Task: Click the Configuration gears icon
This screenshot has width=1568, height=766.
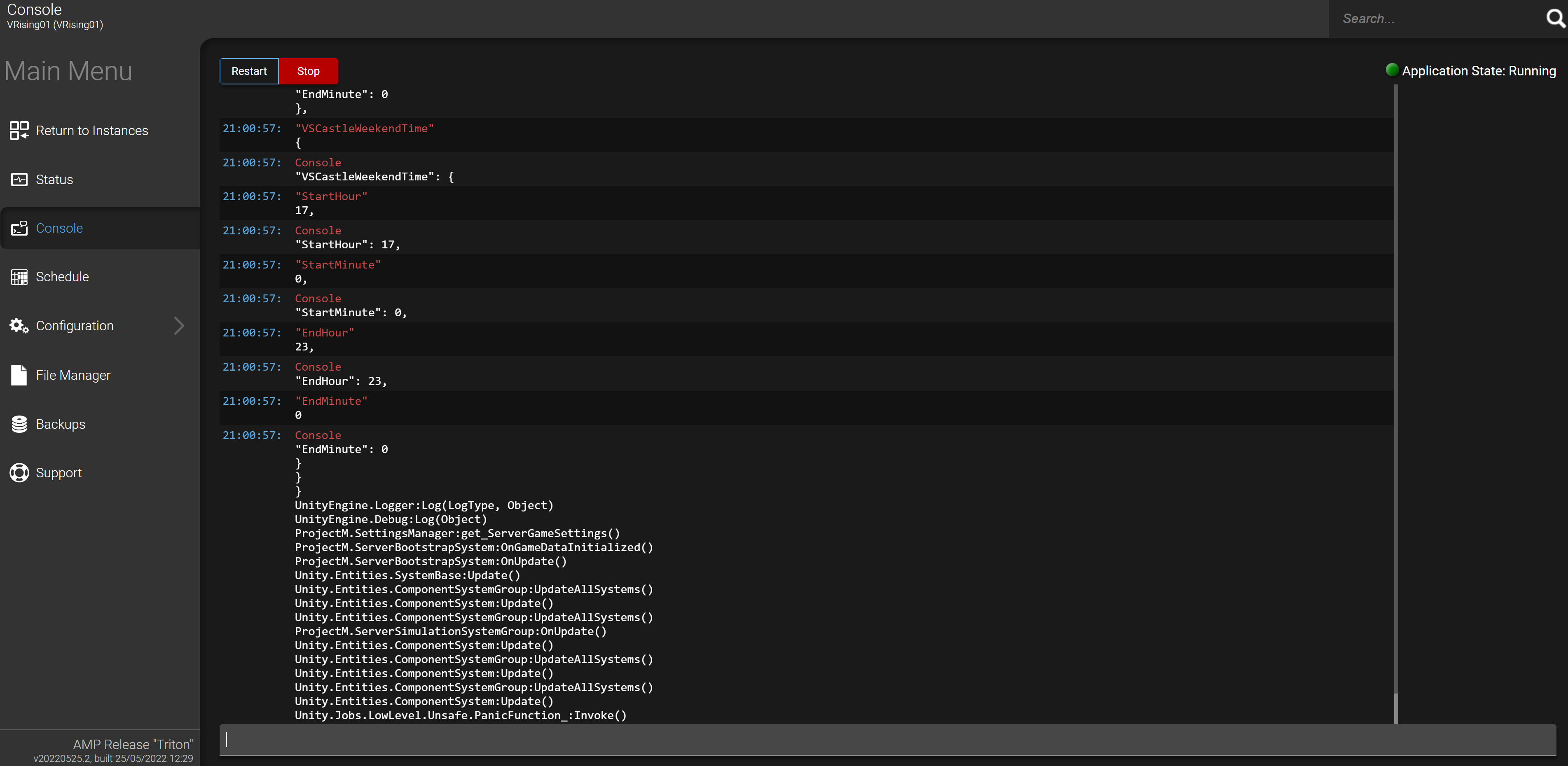Action: click(x=19, y=325)
